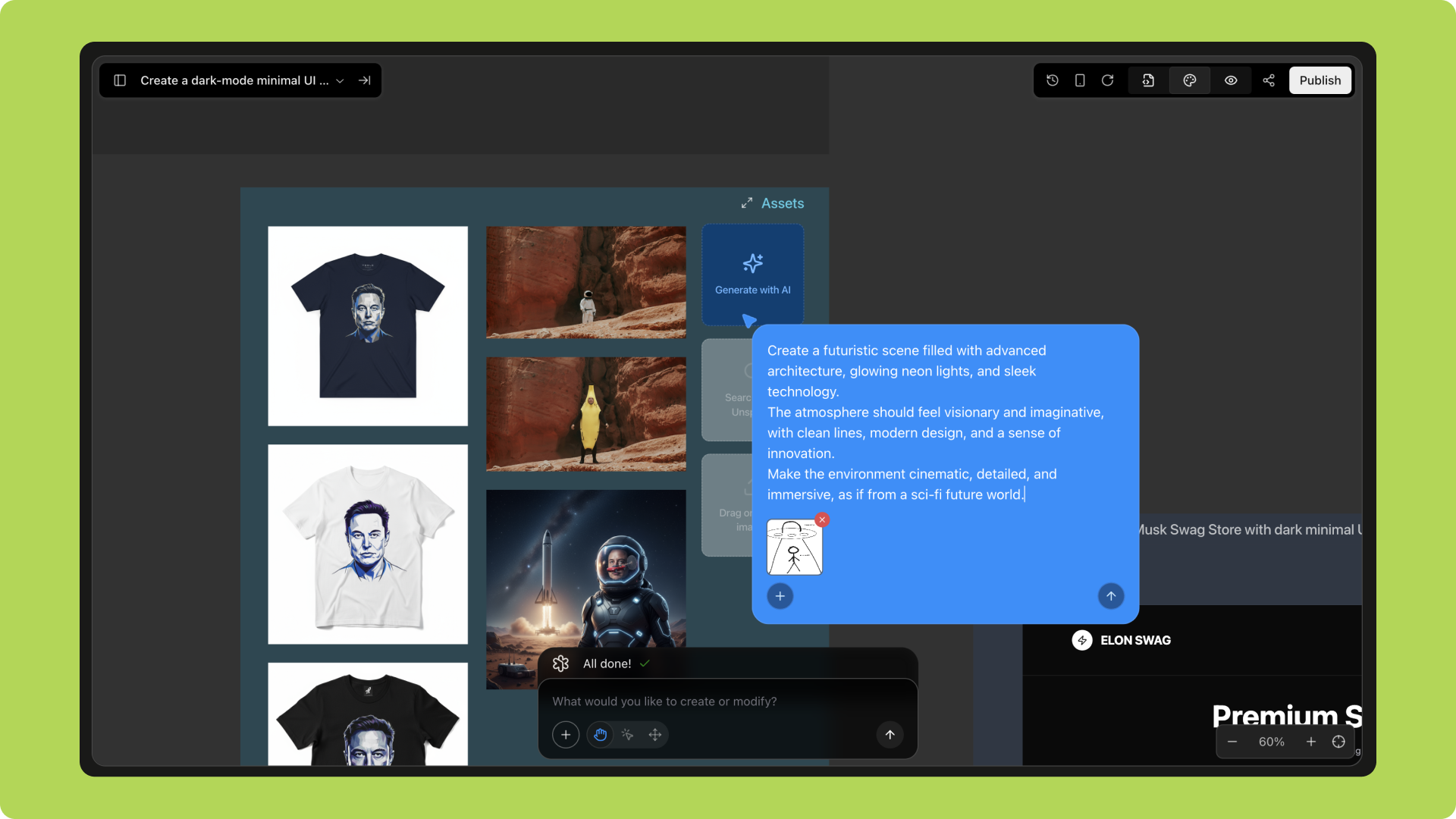Send the blue AI prompt with arrow
The width and height of the screenshot is (1456, 819).
click(x=1111, y=596)
